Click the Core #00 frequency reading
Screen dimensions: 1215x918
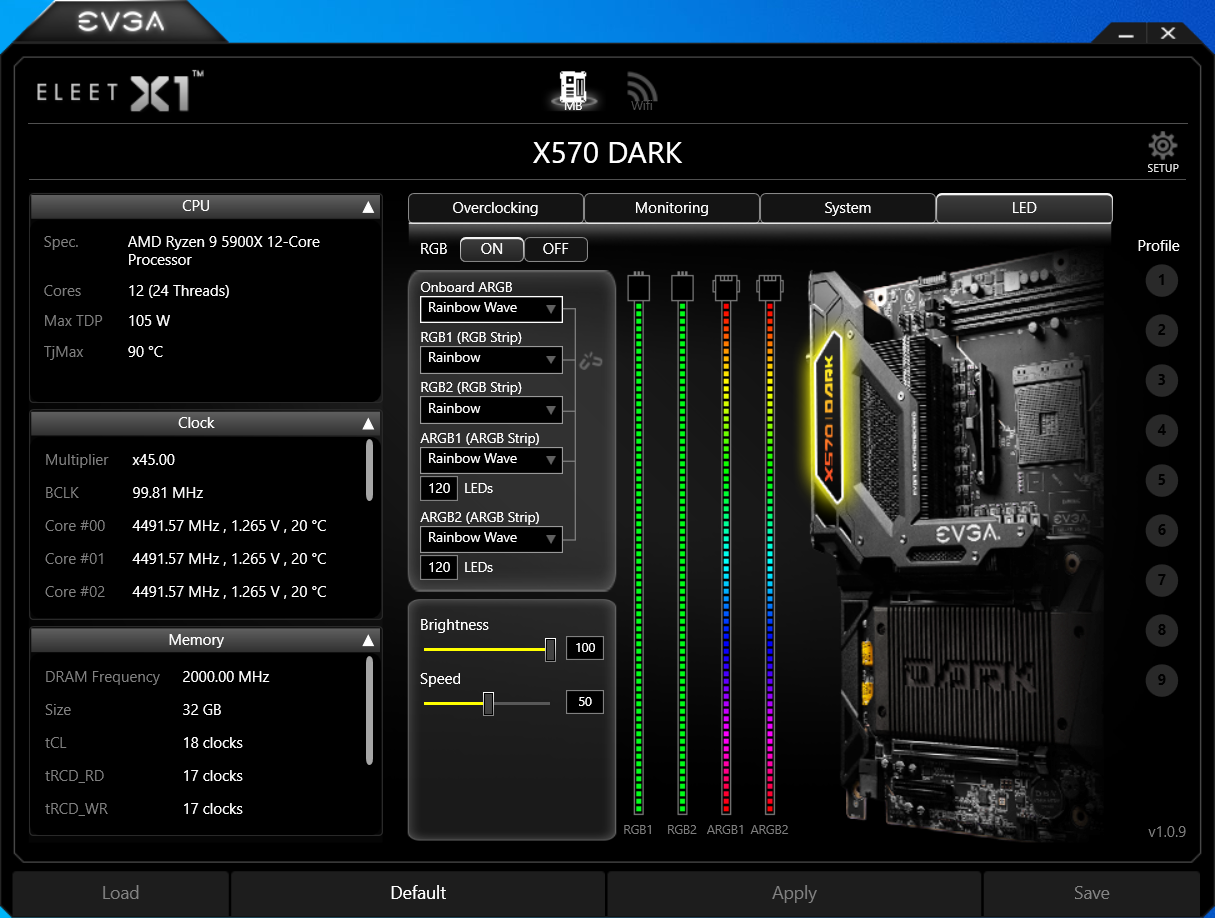pyautogui.click(x=229, y=526)
